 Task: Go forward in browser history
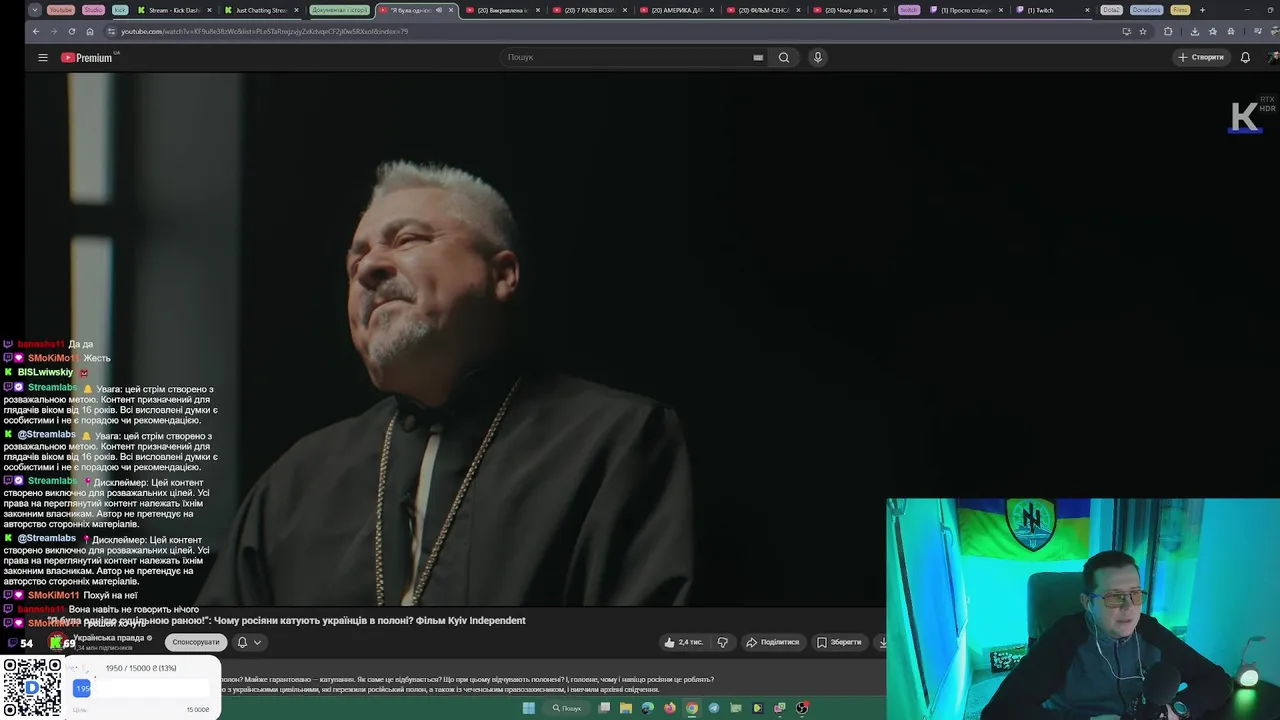pos(54,31)
